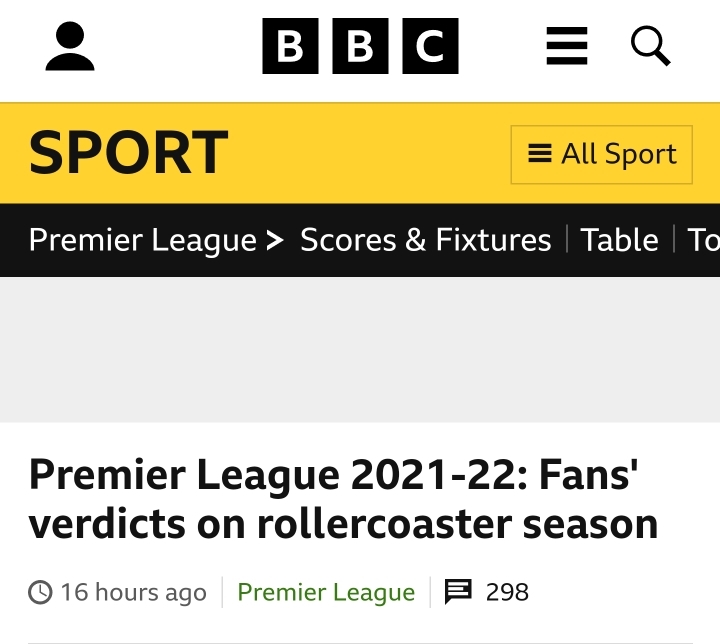This screenshot has width=720, height=644.
Task: Follow the green Premier League topic link
Action: [x=326, y=592]
